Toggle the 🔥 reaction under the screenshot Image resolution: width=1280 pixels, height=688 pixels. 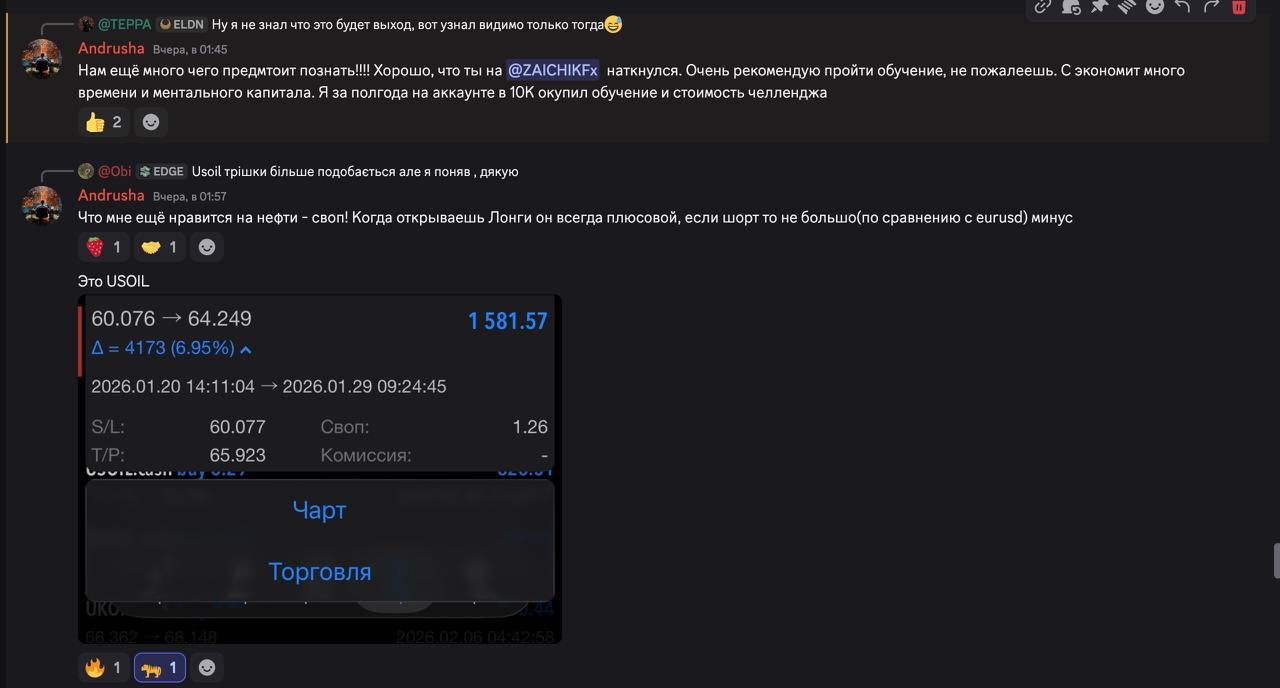point(101,667)
